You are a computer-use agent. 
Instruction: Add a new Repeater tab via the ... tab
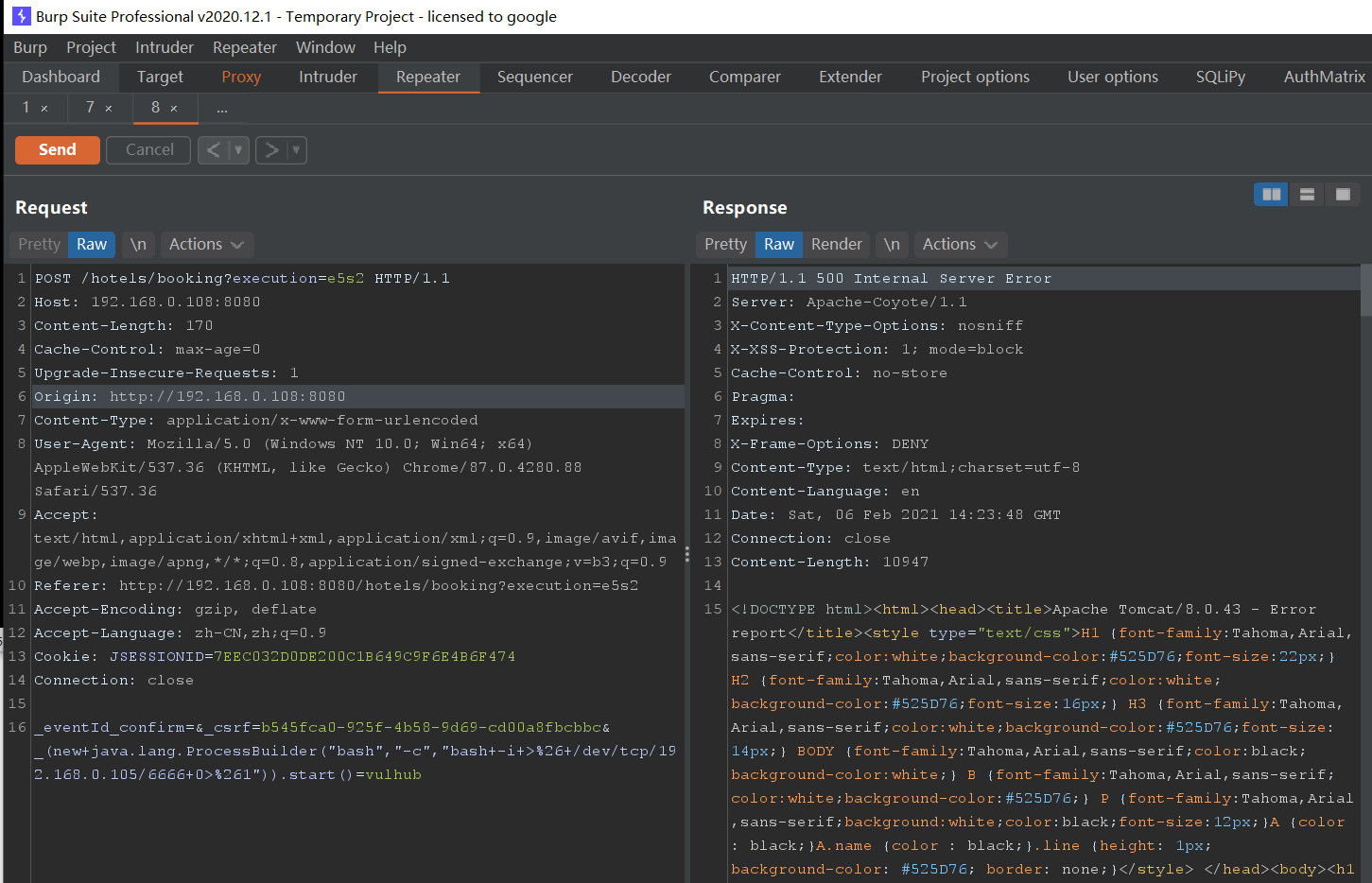click(222, 109)
